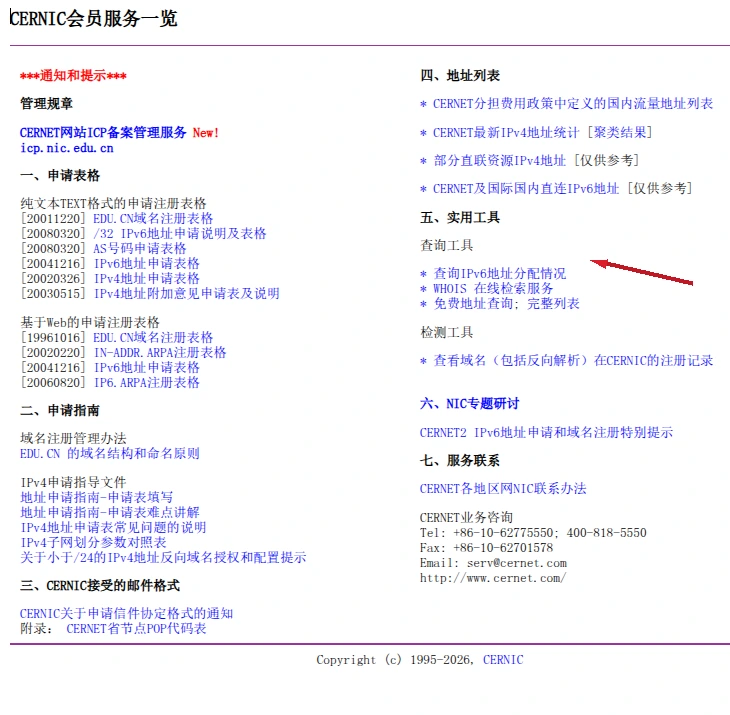The width and height of the screenshot is (730, 715).
Task: Click the 纯文本TEXT格式的申请注册表格 text
Action: (113, 203)
